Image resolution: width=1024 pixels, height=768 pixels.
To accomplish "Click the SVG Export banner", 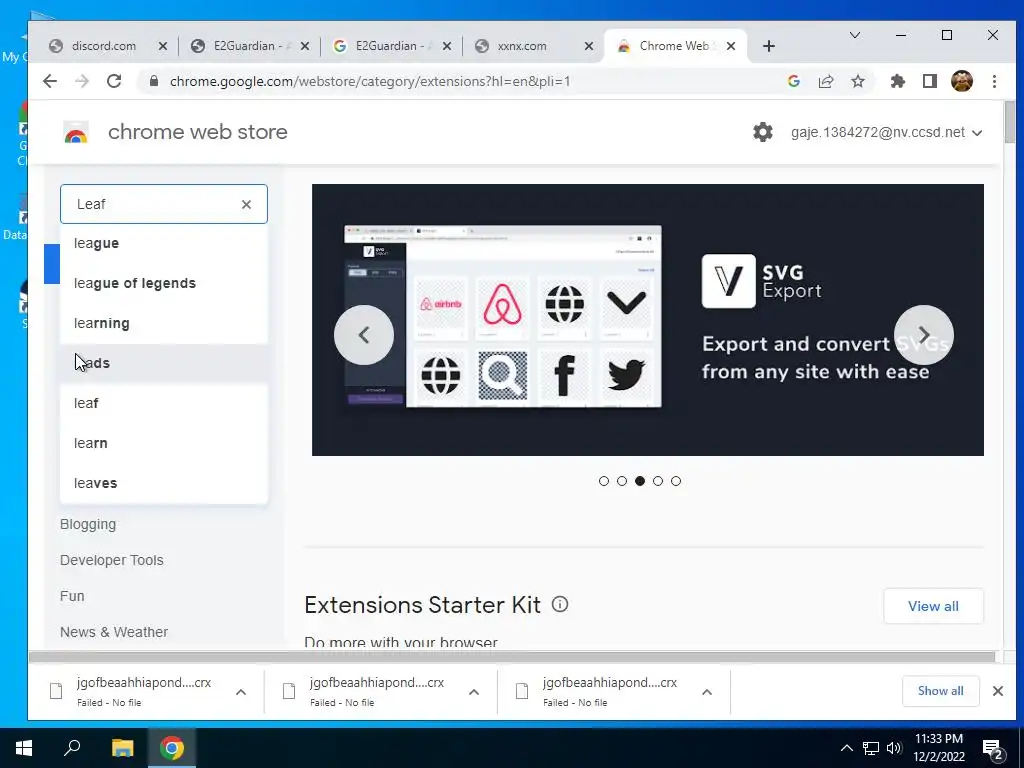I will [x=648, y=320].
